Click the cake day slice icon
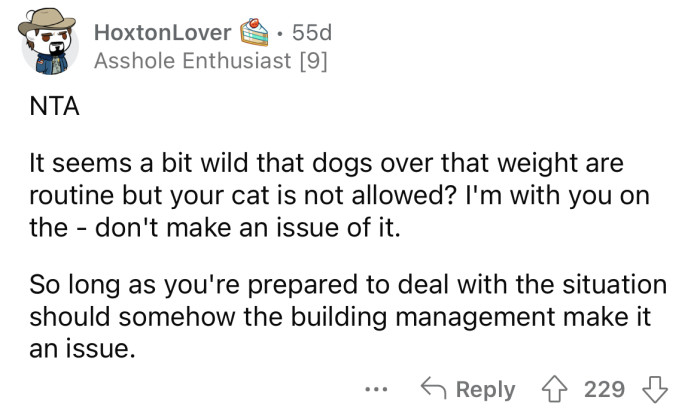Screen dimensions: 700x412 tap(254, 32)
